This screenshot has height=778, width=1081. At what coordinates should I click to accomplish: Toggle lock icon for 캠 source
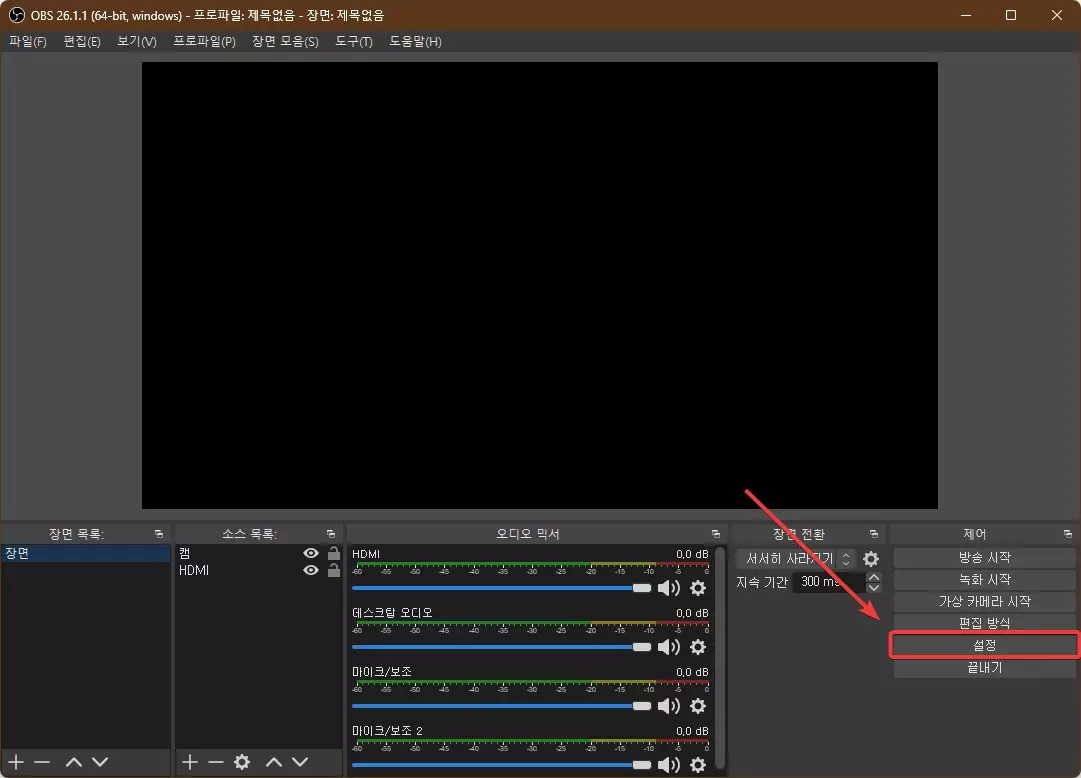[x=334, y=553]
